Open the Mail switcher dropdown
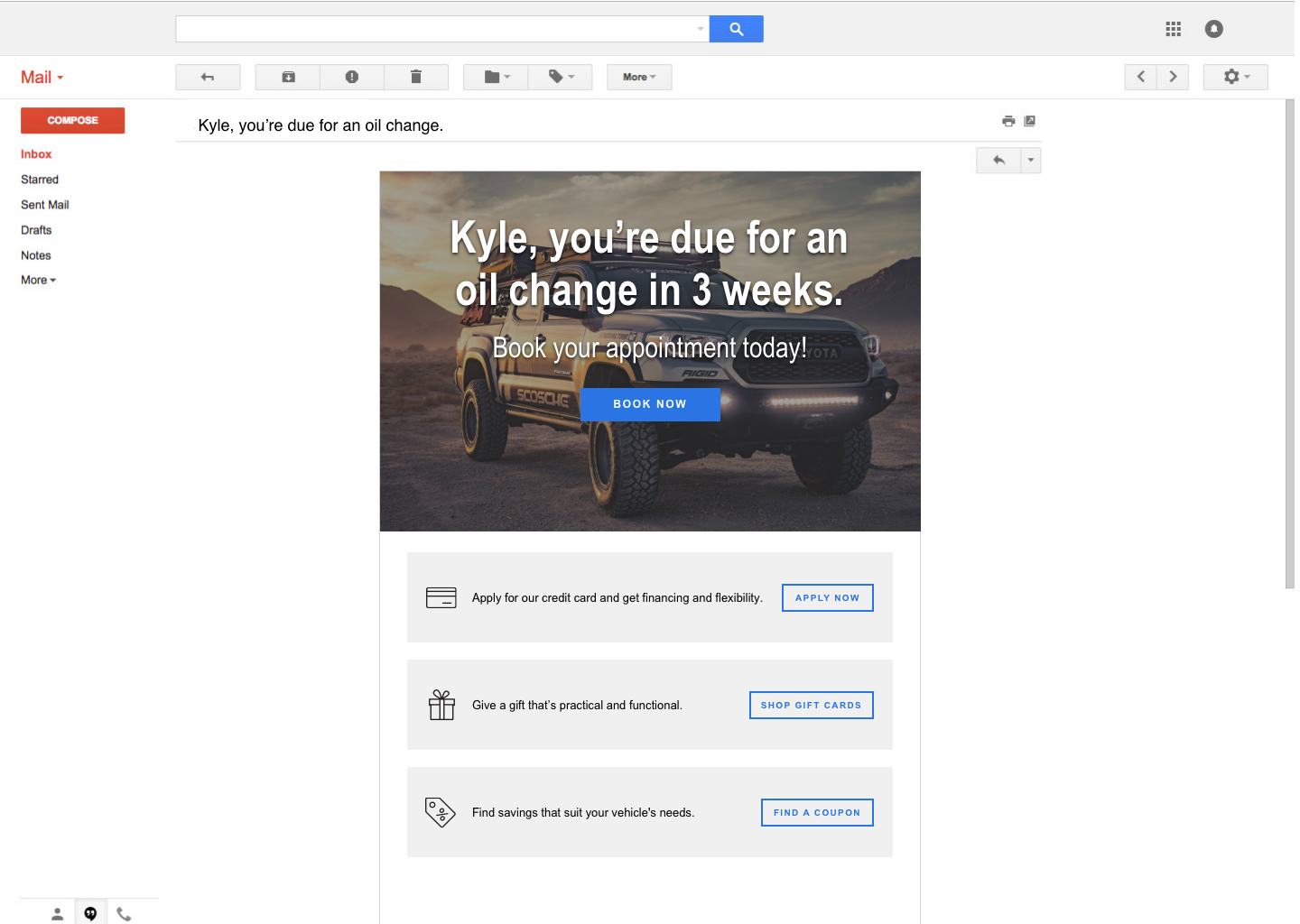This screenshot has width=1300, height=924. [42, 78]
